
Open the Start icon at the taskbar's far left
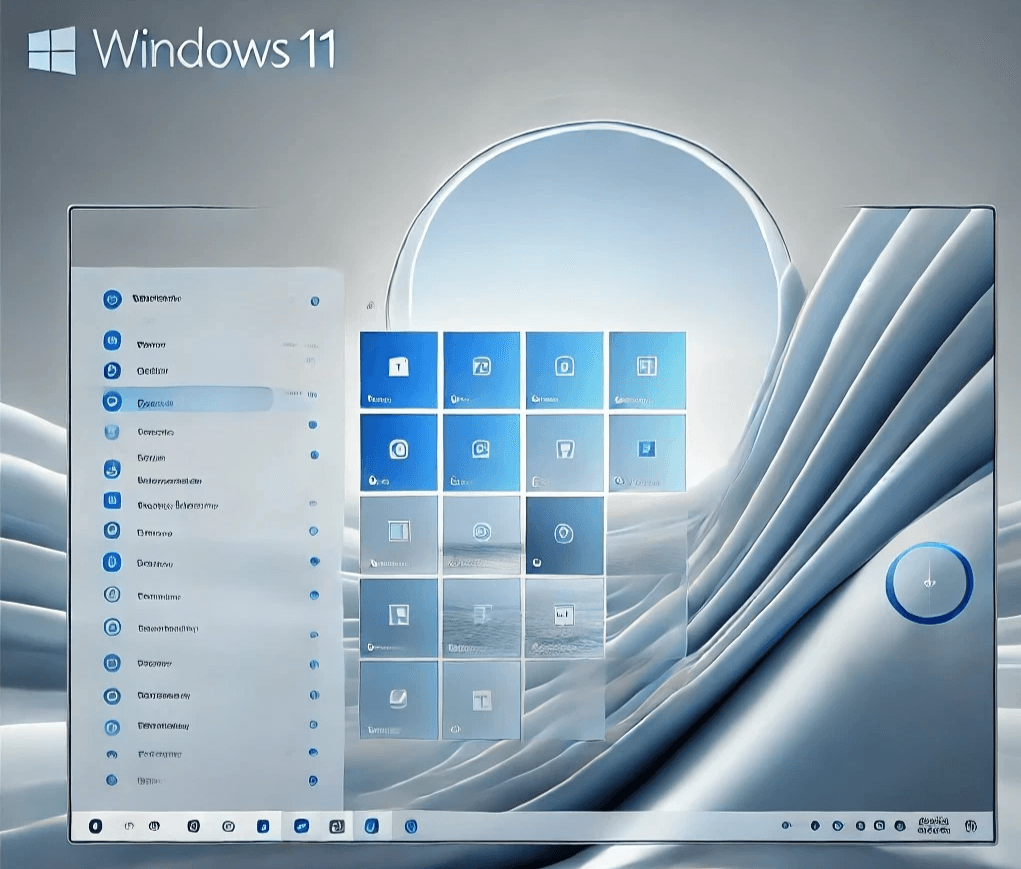pyautogui.click(x=96, y=826)
